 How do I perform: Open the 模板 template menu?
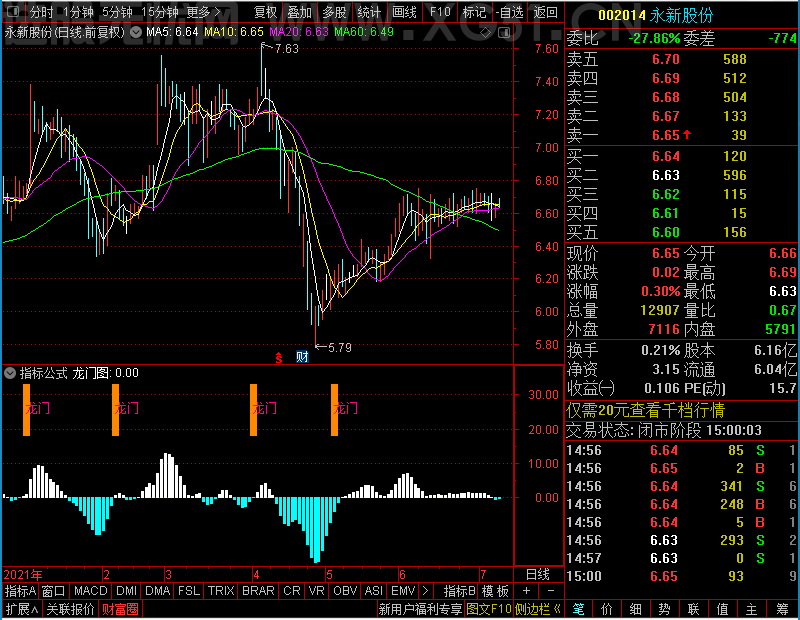click(x=495, y=591)
